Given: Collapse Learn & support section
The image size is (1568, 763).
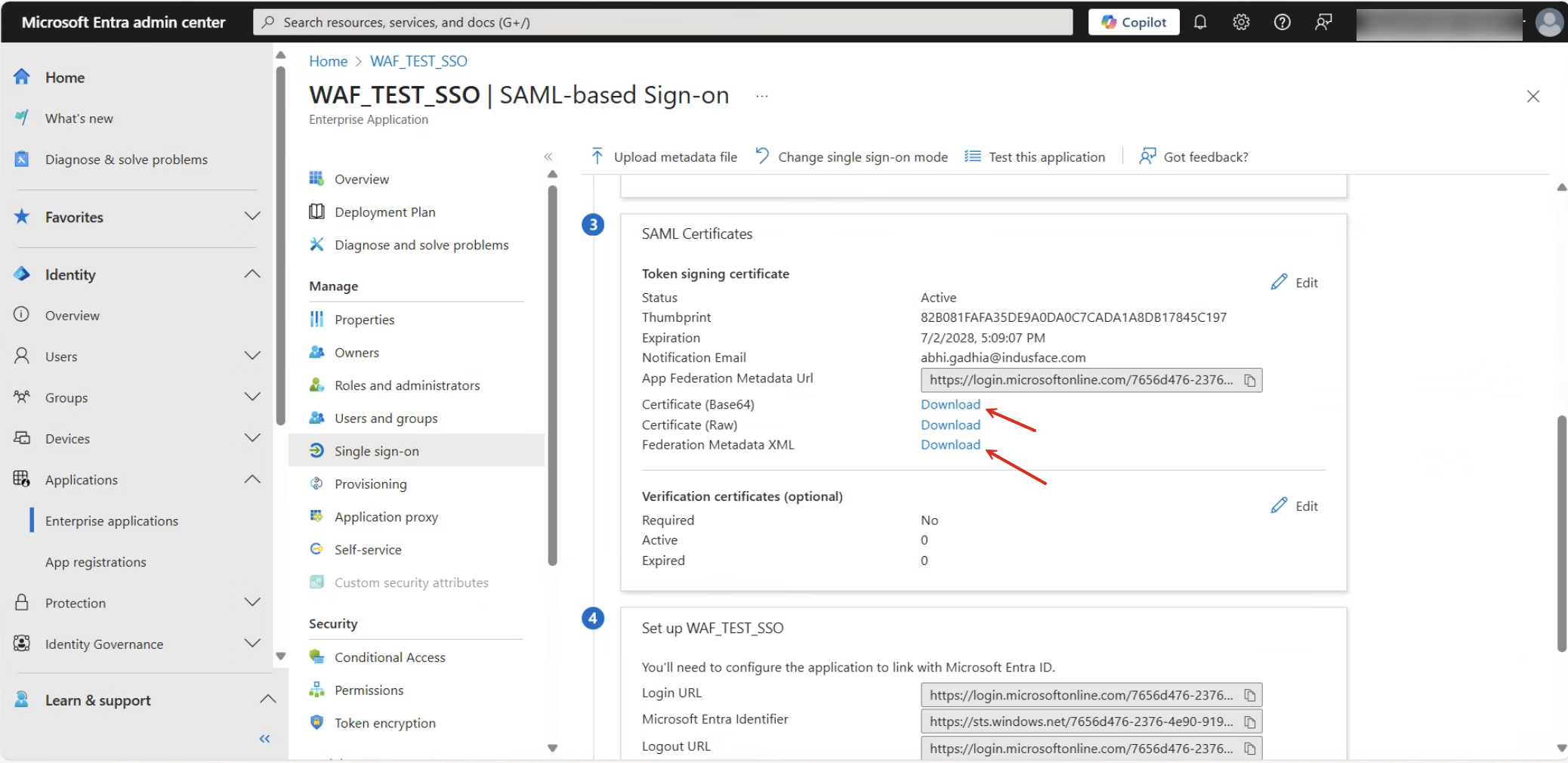Looking at the screenshot, I should click(x=267, y=700).
